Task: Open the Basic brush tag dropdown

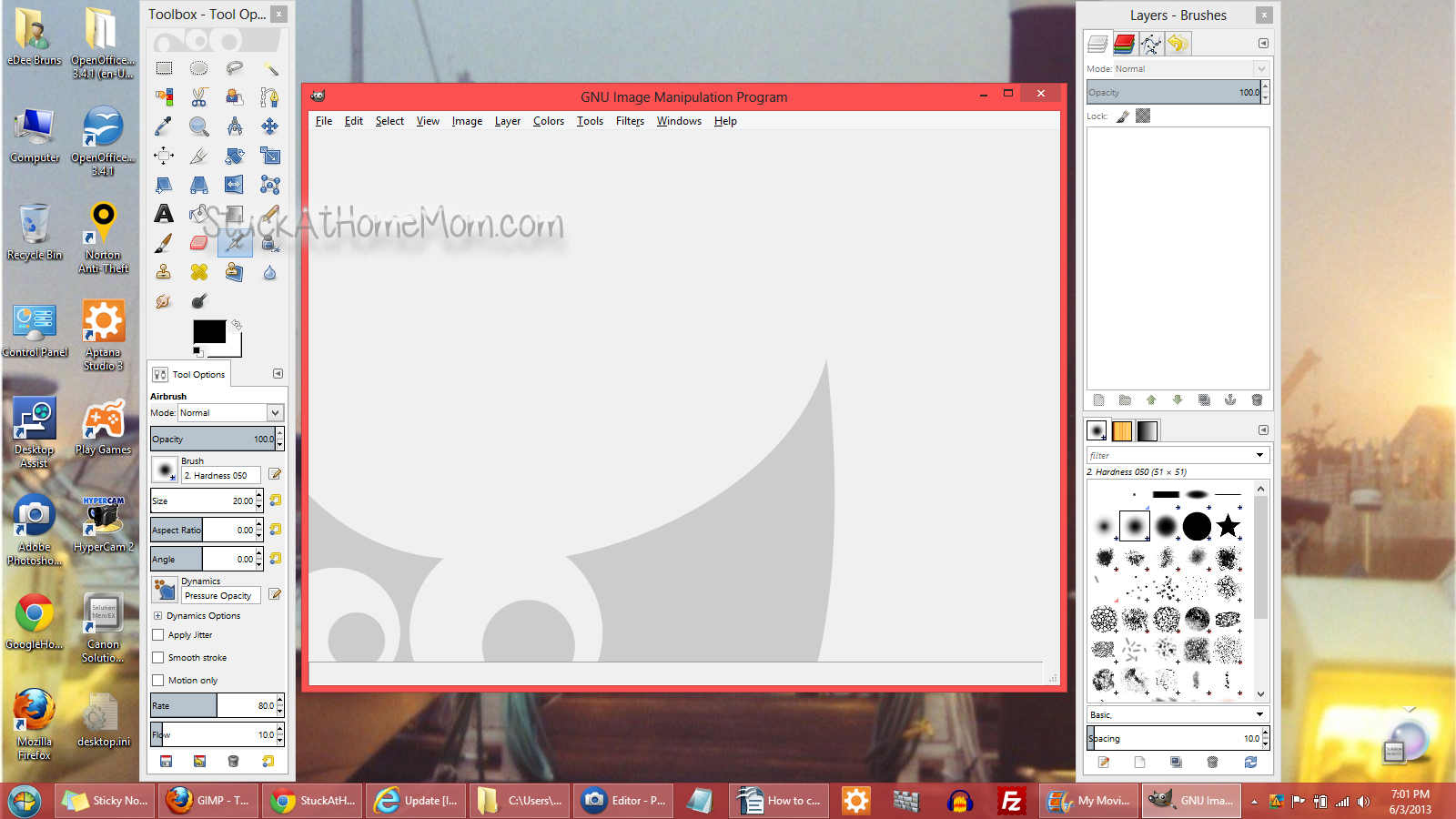Action: (1259, 714)
